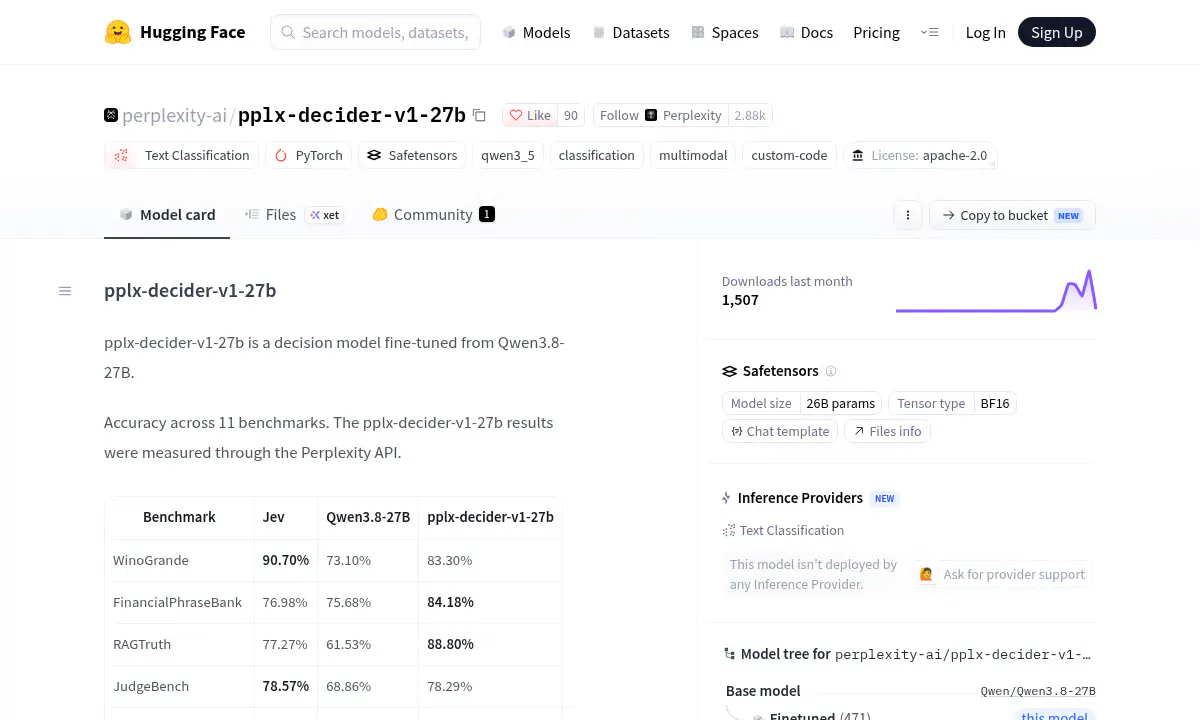Click the classification tag

[x=597, y=155]
